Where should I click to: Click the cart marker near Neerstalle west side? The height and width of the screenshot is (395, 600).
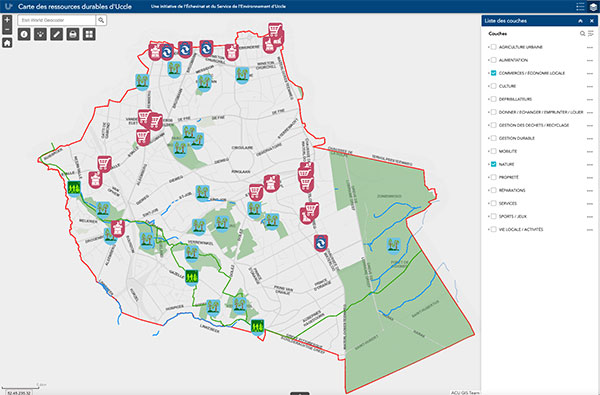click(x=104, y=164)
